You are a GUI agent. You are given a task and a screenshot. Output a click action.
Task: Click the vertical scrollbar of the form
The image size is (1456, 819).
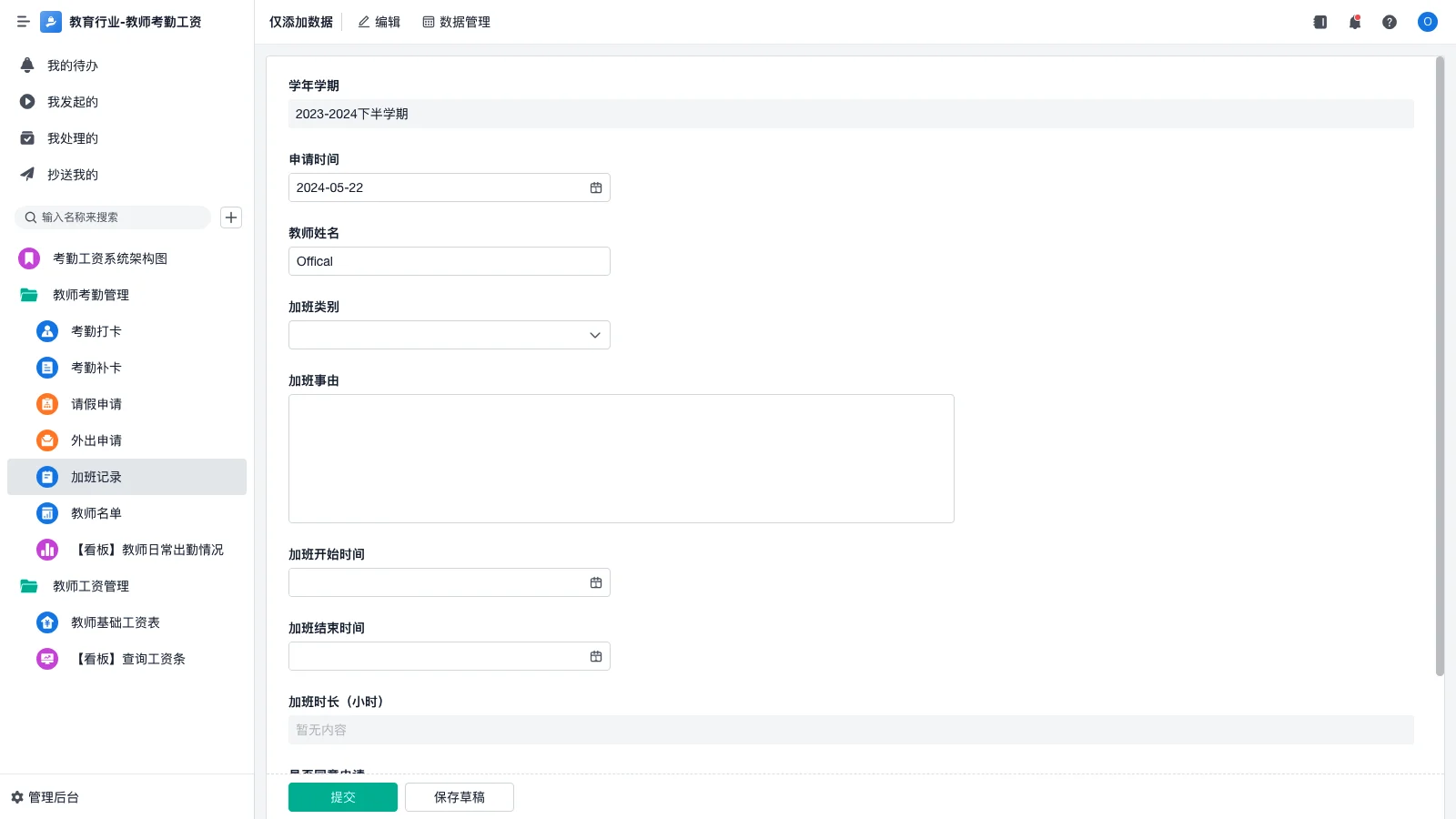tap(1440, 364)
